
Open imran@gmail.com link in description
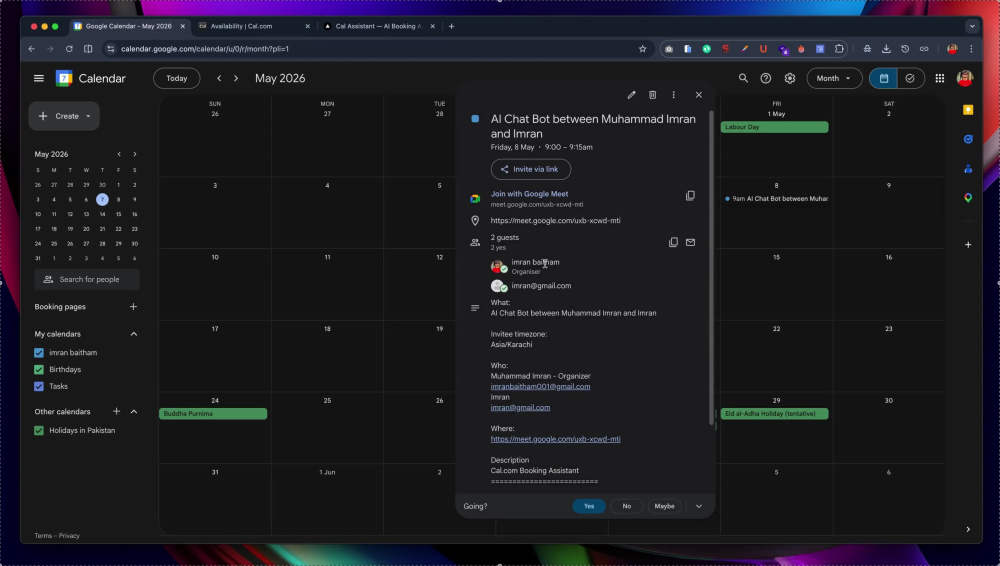click(x=520, y=408)
